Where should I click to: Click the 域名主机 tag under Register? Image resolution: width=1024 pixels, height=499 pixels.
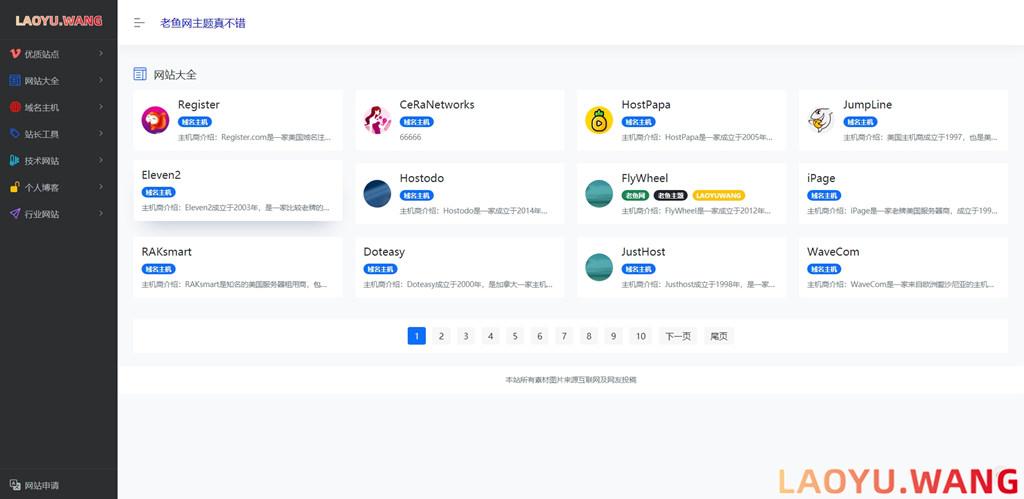[195, 121]
